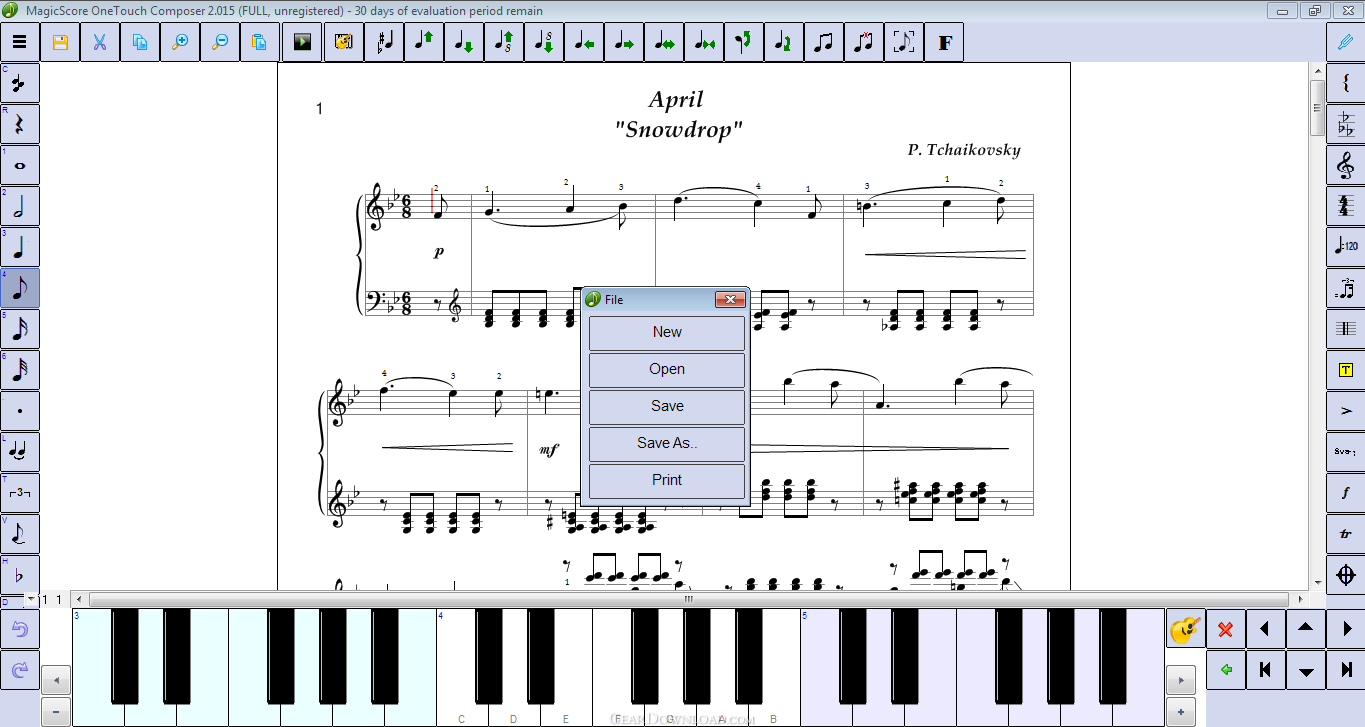Click the horizontal scrollbar thumb of score

coord(689,599)
